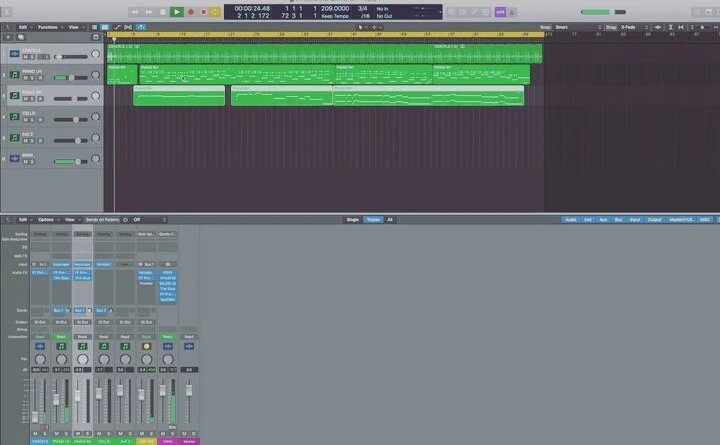Open the Sends on Faders Off dropdown
This screenshot has height=445, width=720.
point(150,220)
